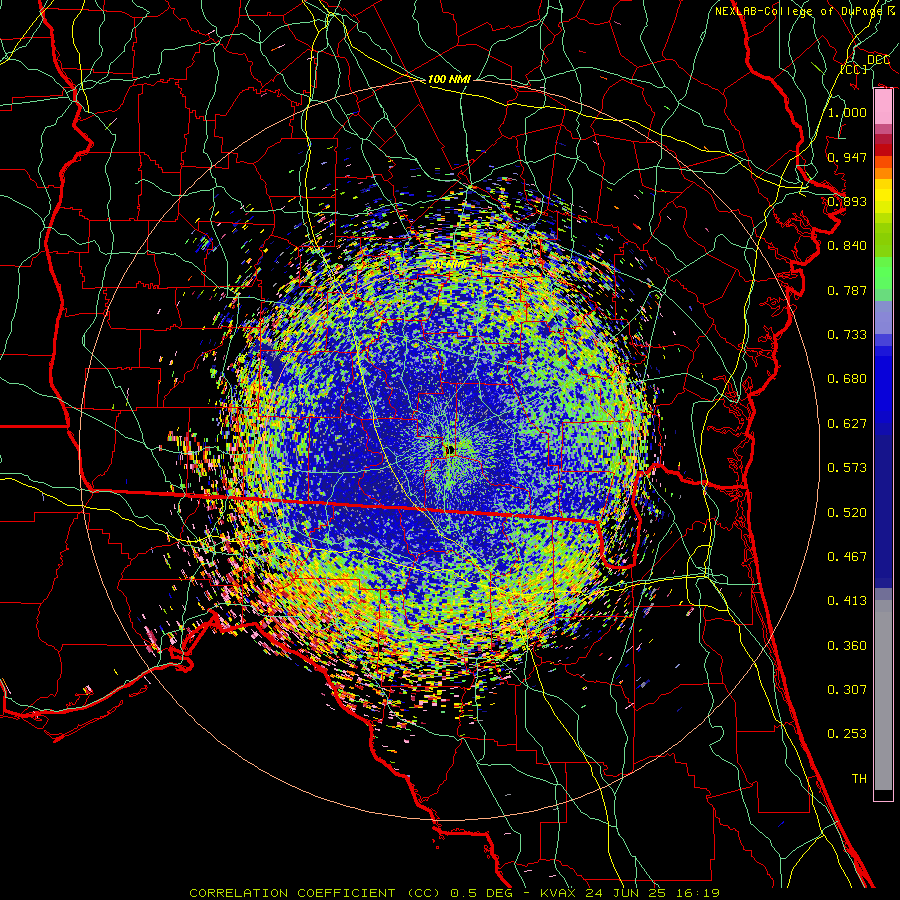Screen dimensions: 900x900
Task: Click the TH threshold label
Action: point(859,779)
